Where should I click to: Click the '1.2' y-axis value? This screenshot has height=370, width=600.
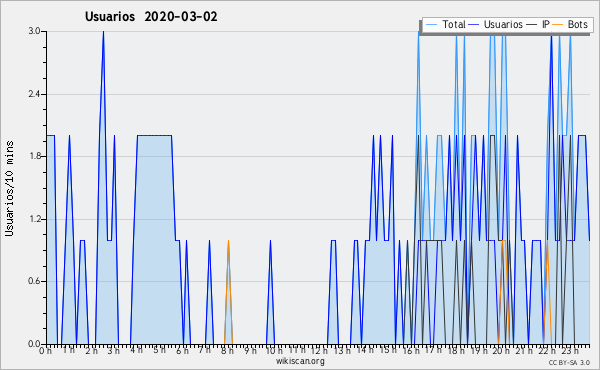34,219
